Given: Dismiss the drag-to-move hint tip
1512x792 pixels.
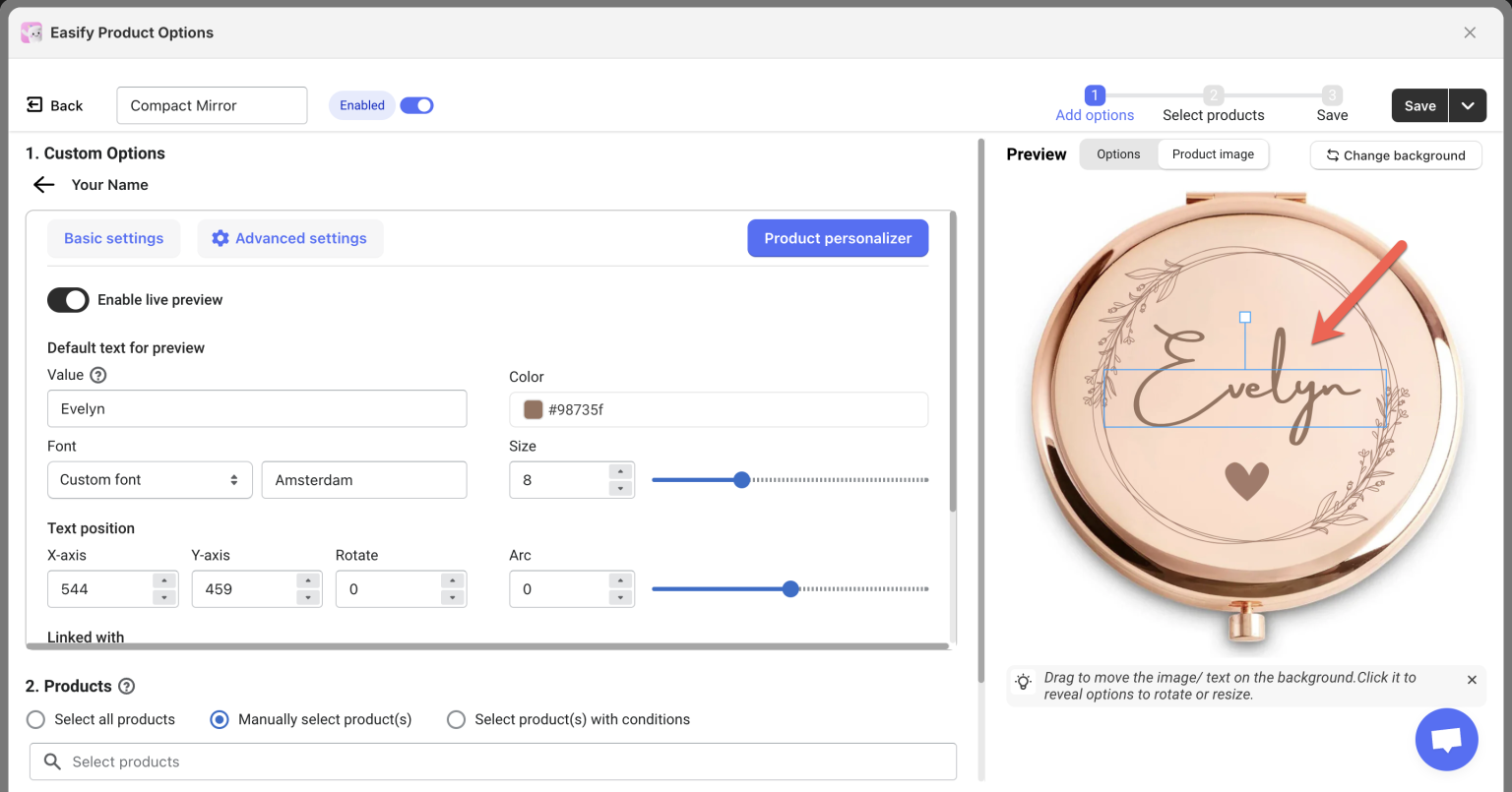Looking at the screenshot, I should pyautogui.click(x=1472, y=680).
